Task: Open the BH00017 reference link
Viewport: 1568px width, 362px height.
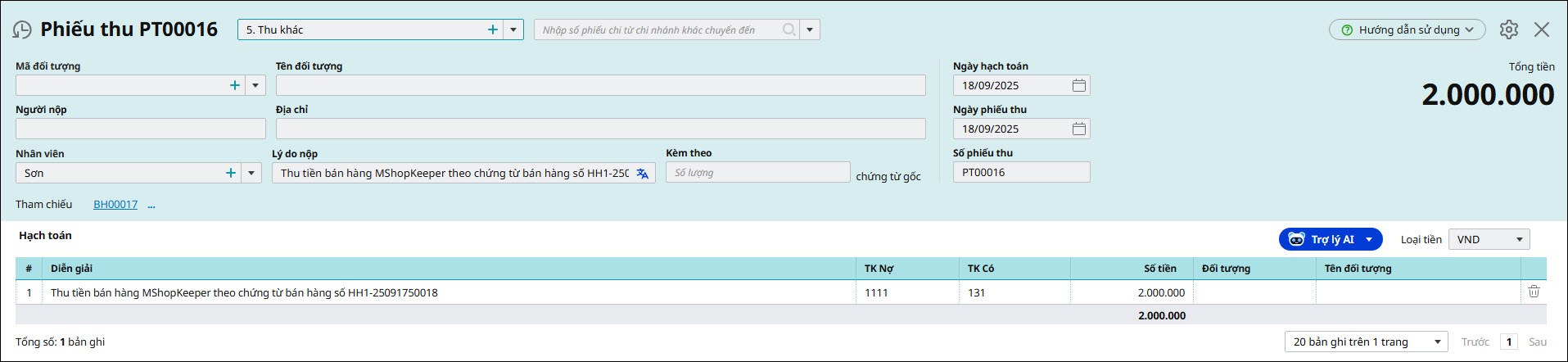Action: [115, 205]
